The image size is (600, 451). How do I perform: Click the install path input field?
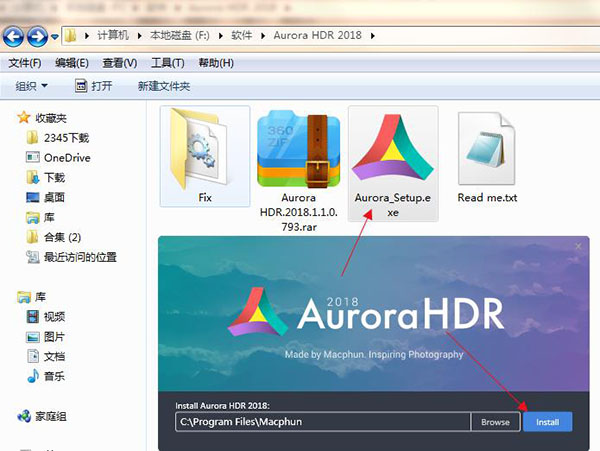[323, 422]
